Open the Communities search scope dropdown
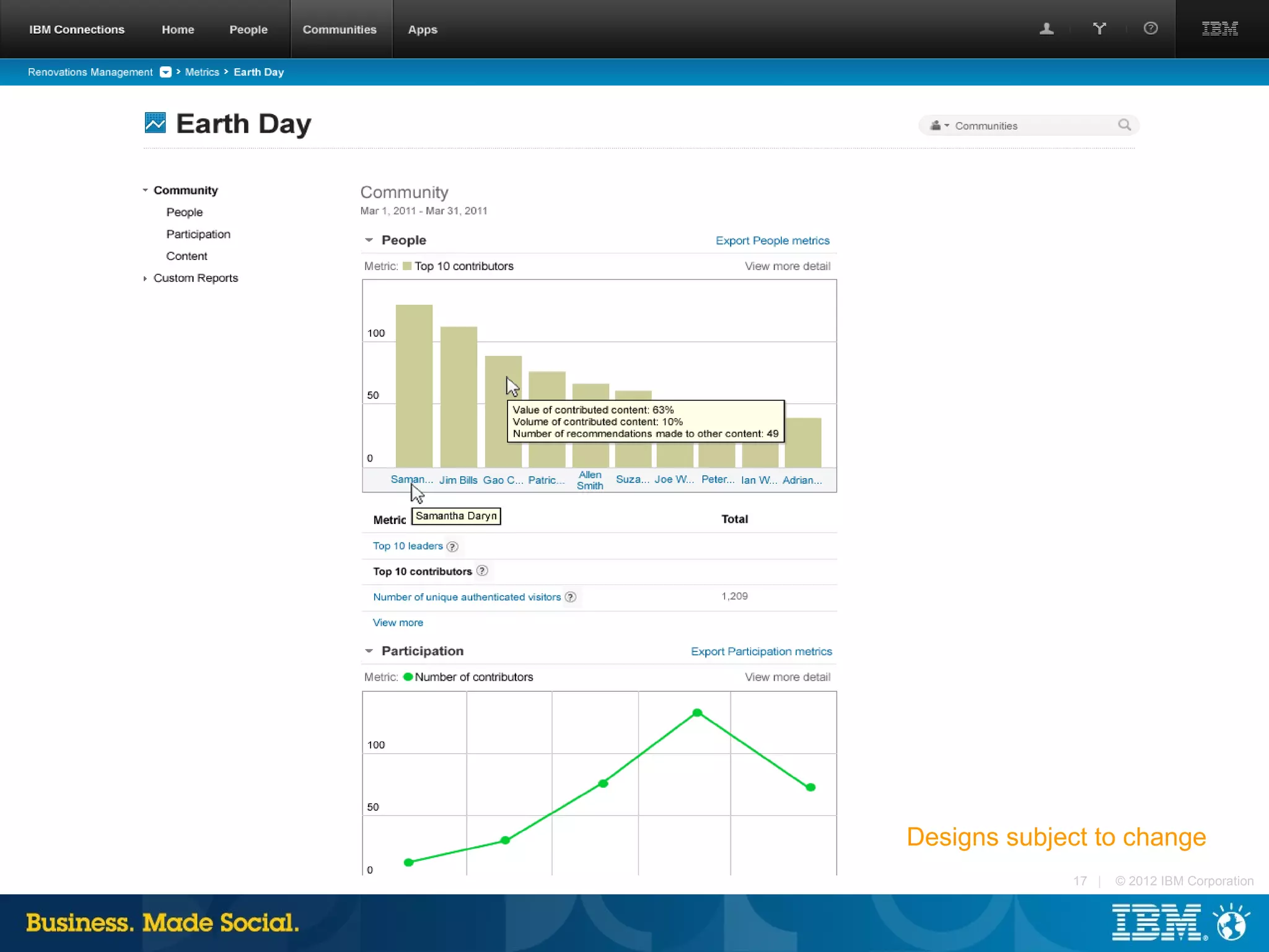1269x952 pixels. click(x=939, y=126)
